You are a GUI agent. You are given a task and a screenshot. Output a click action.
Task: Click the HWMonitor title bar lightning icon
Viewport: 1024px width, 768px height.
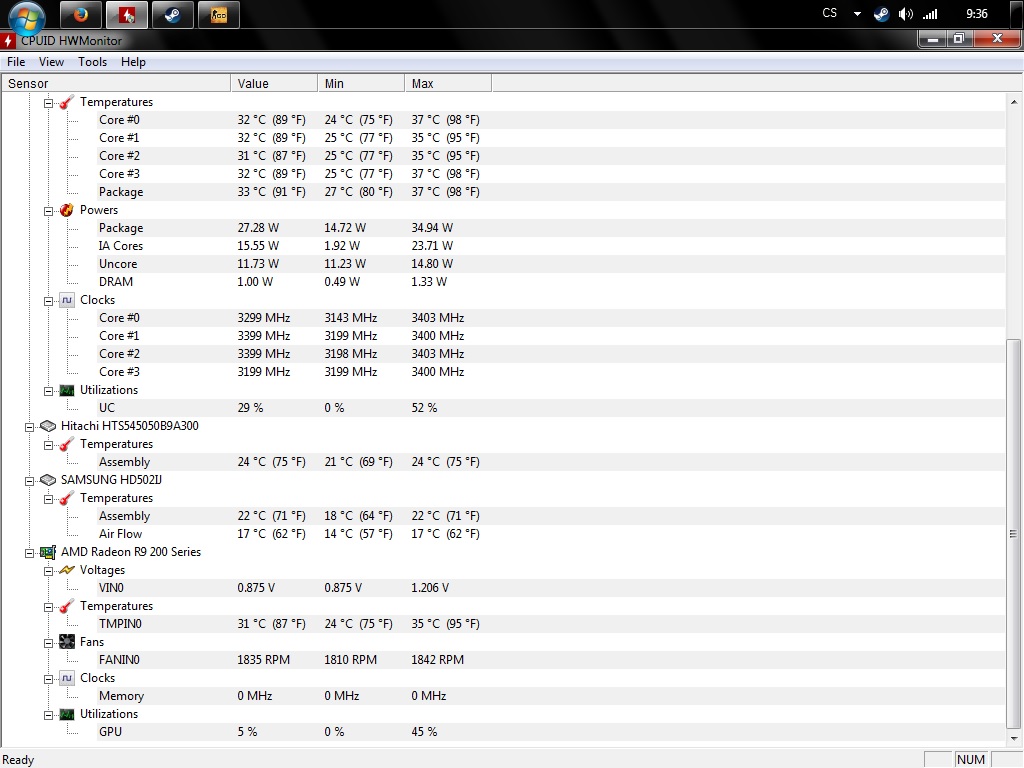click(8, 40)
